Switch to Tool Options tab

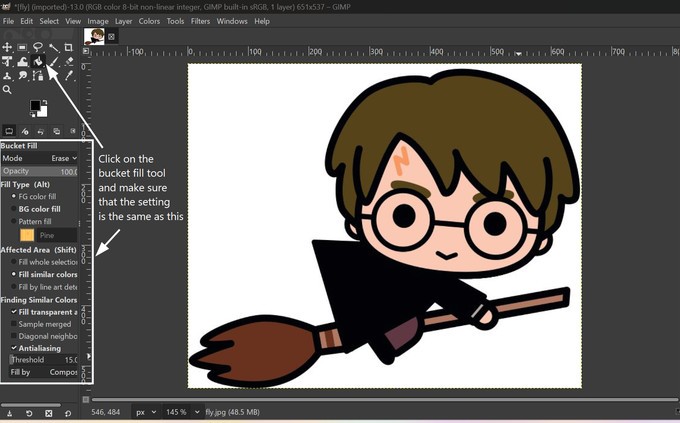pos(9,131)
